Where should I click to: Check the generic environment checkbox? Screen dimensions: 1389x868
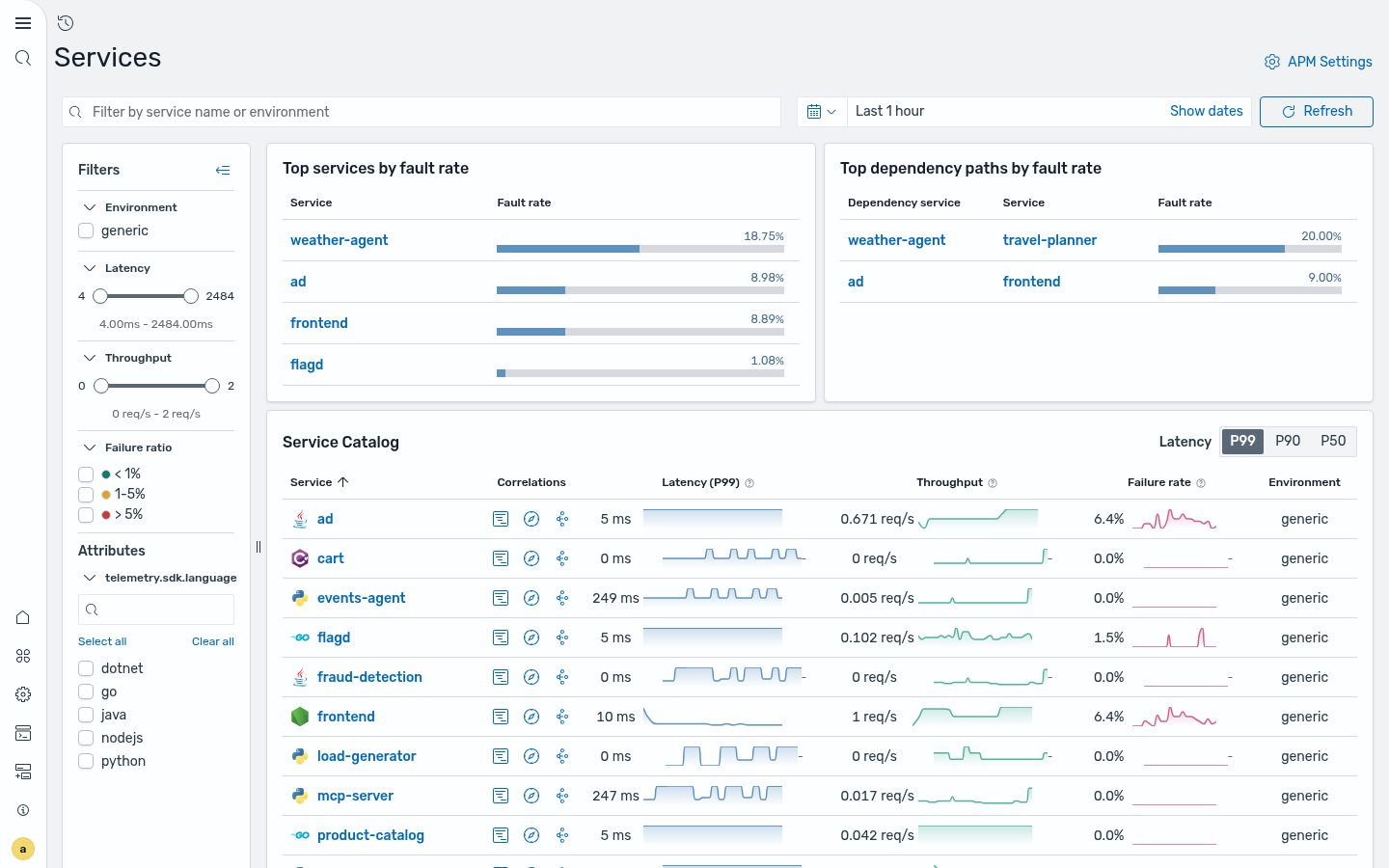click(x=86, y=231)
